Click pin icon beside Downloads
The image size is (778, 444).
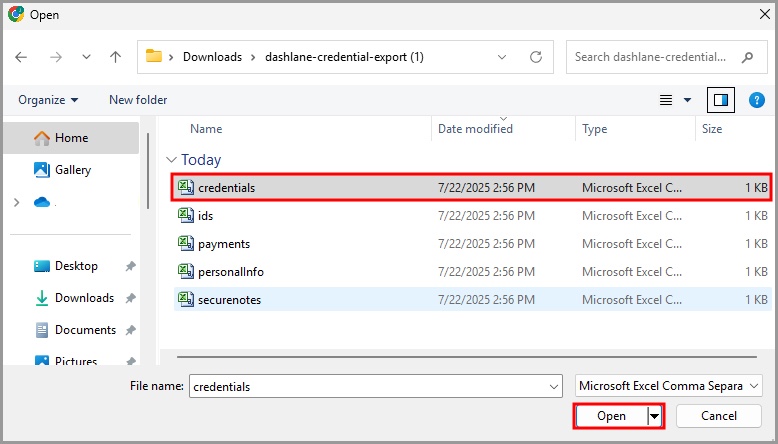(x=130, y=298)
